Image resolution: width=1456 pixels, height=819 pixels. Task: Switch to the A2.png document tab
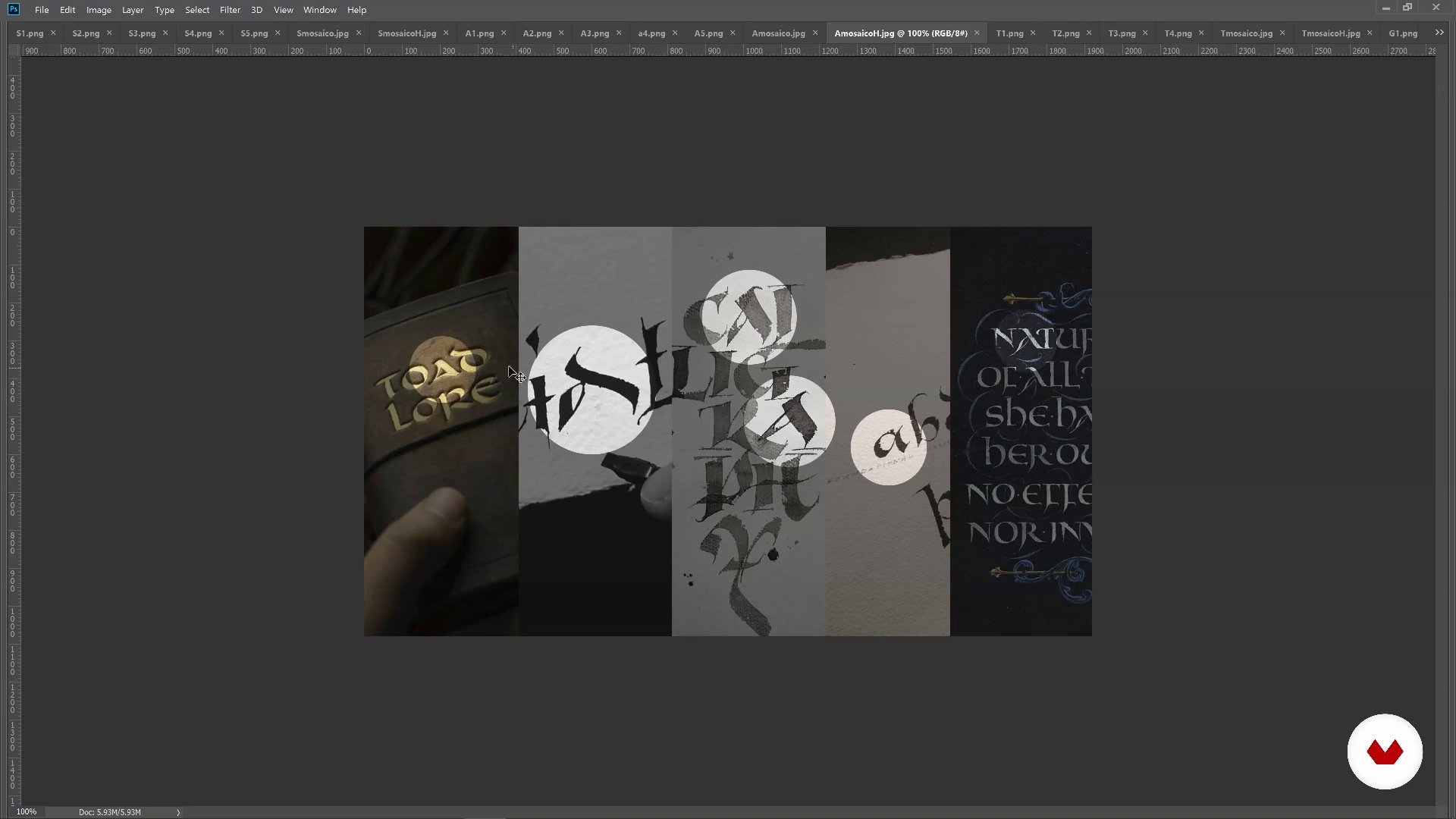point(537,33)
